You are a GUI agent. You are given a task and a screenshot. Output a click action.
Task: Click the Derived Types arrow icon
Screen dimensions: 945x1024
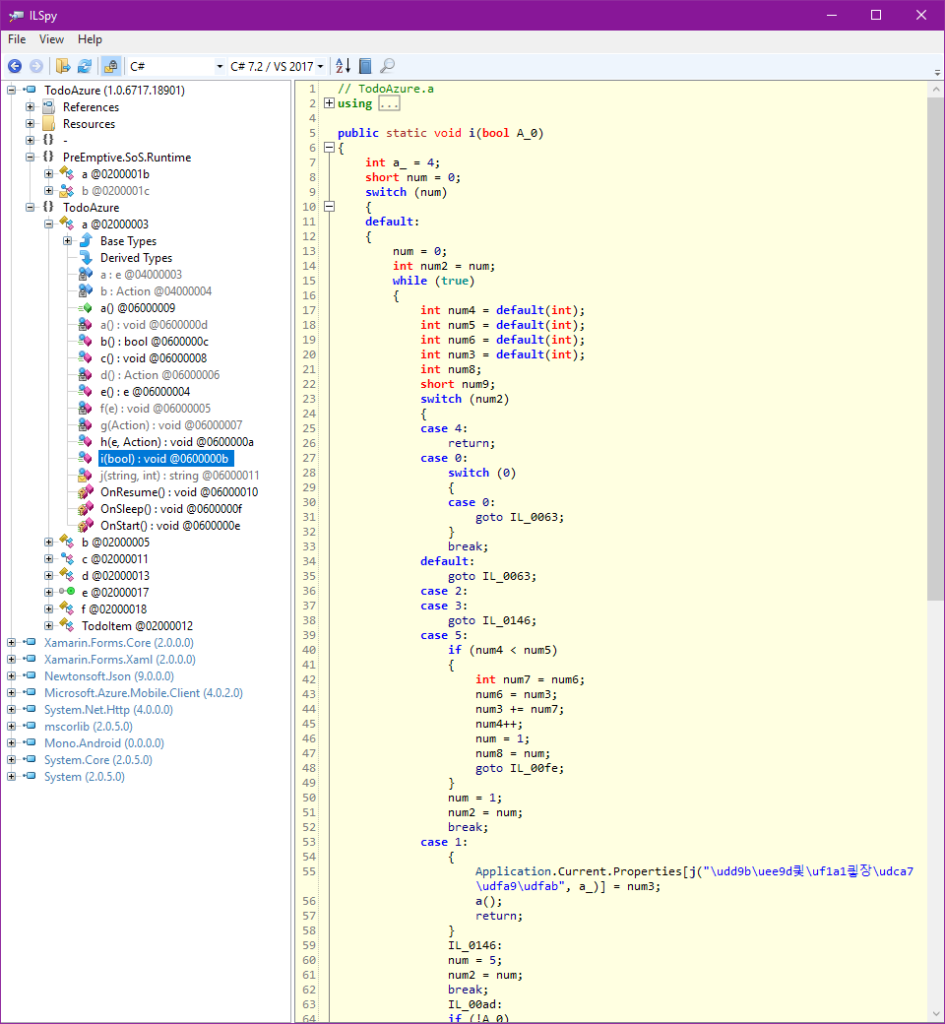(86, 257)
